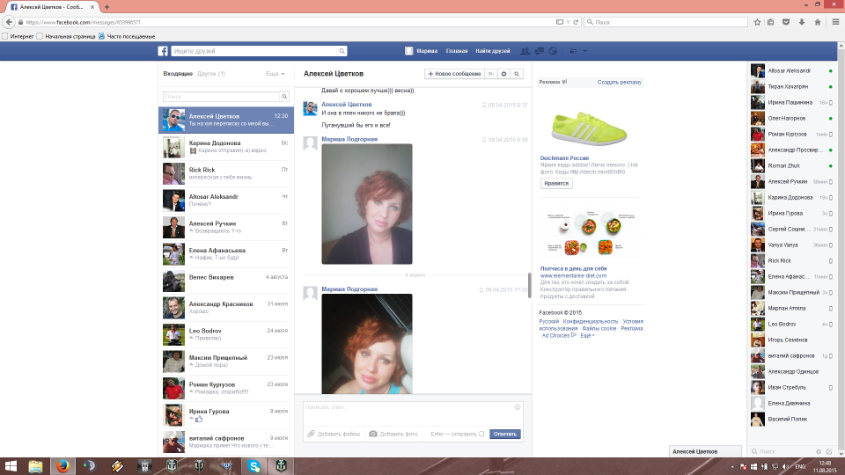Viewport: 845px width, 475px height.
Task: Click the search magnifier in Facebook search bar
Action: (342, 51)
